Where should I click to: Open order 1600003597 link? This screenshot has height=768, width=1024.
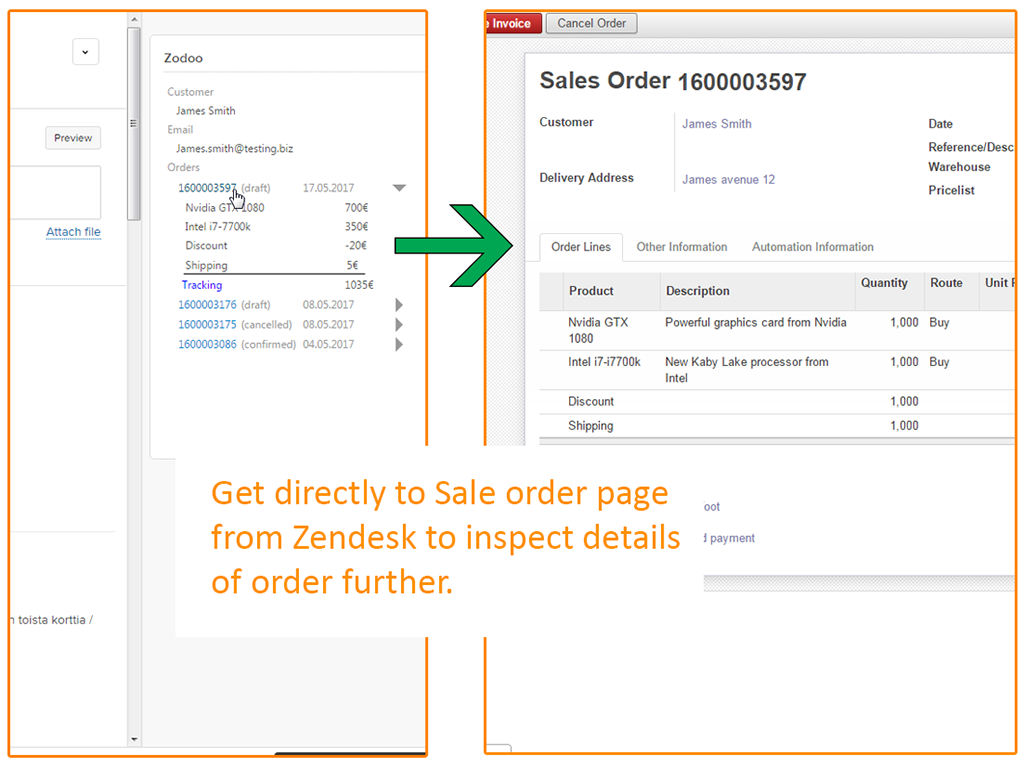coord(207,188)
